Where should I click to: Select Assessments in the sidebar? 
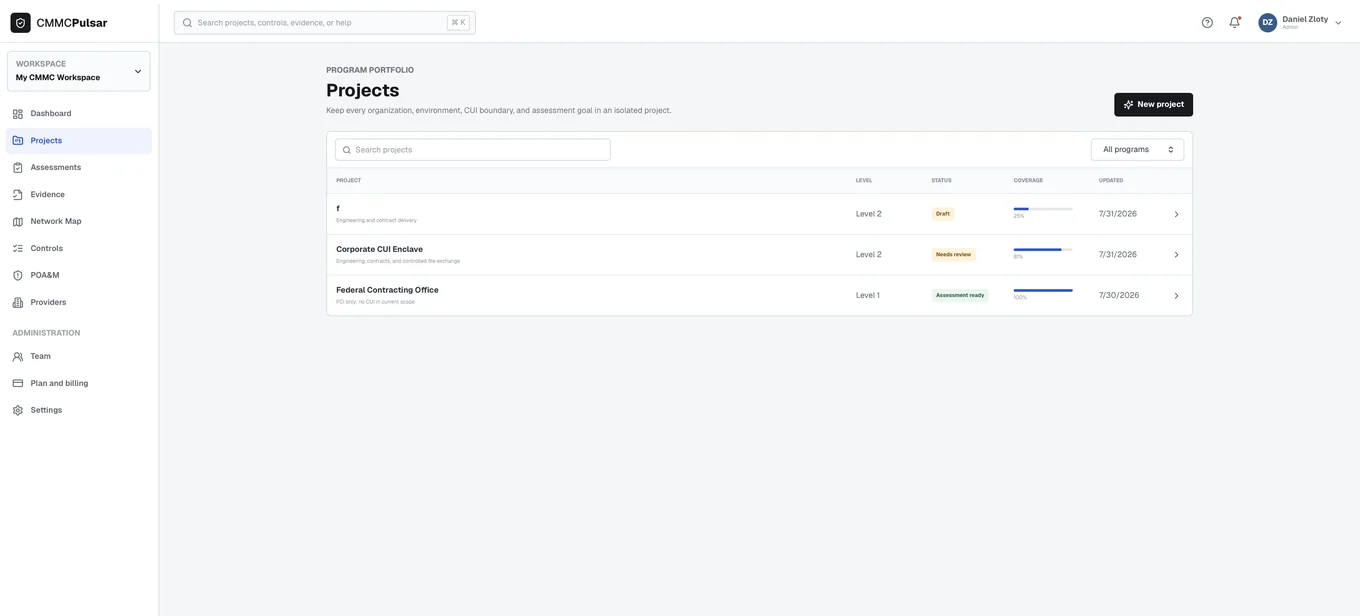click(79, 168)
